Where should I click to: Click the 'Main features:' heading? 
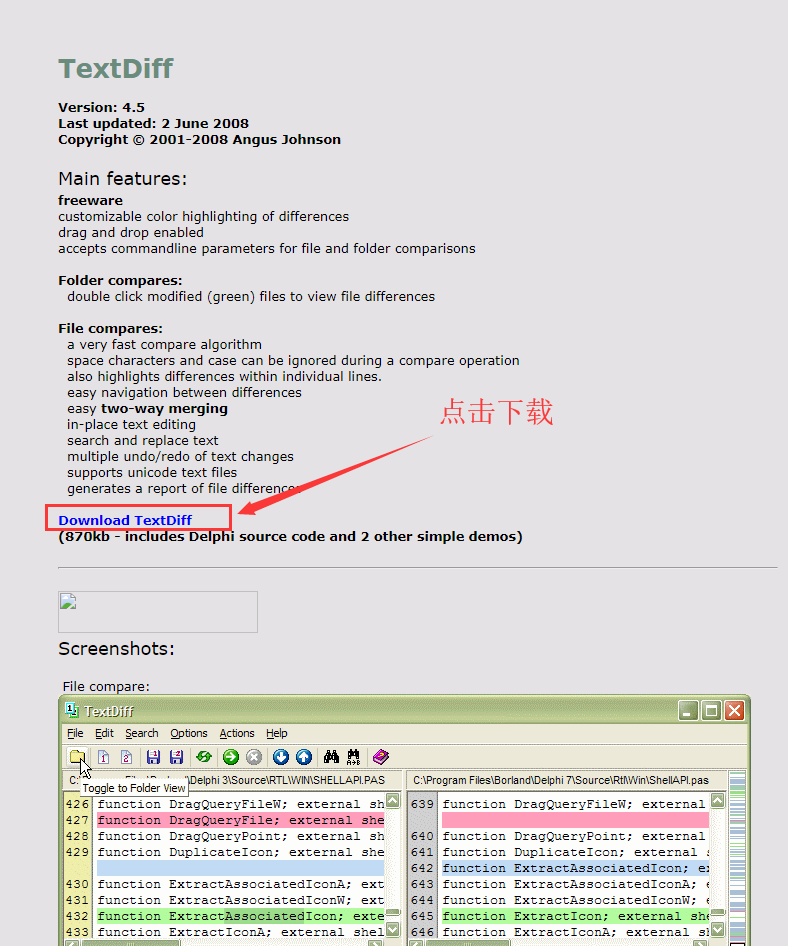pos(122,179)
